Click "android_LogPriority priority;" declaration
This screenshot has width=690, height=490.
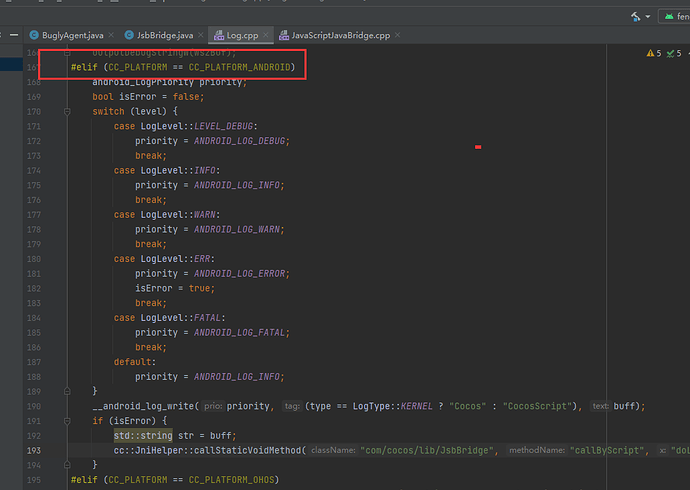pos(170,82)
